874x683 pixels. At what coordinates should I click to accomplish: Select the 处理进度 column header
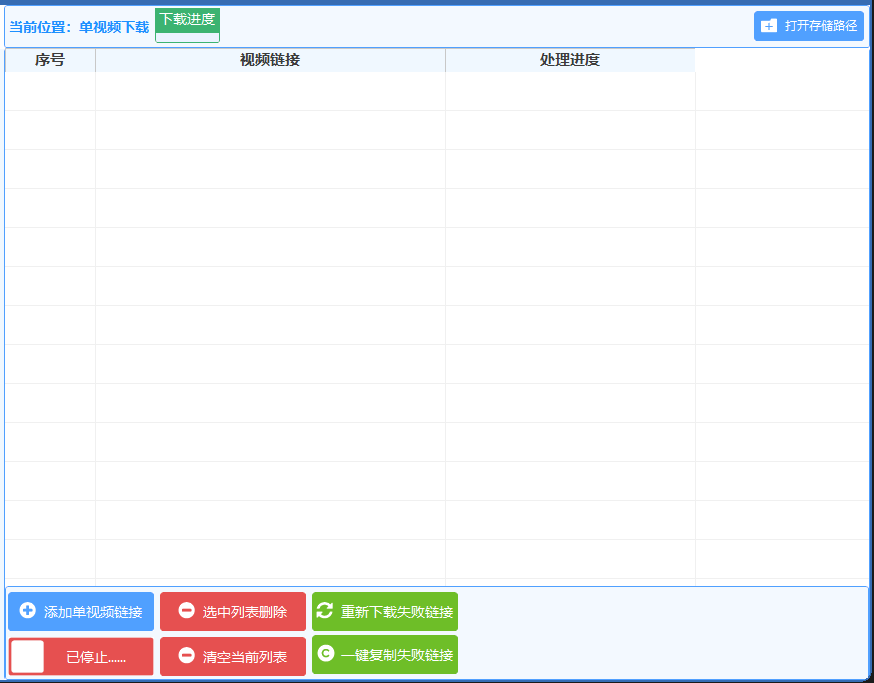click(x=570, y=60)
